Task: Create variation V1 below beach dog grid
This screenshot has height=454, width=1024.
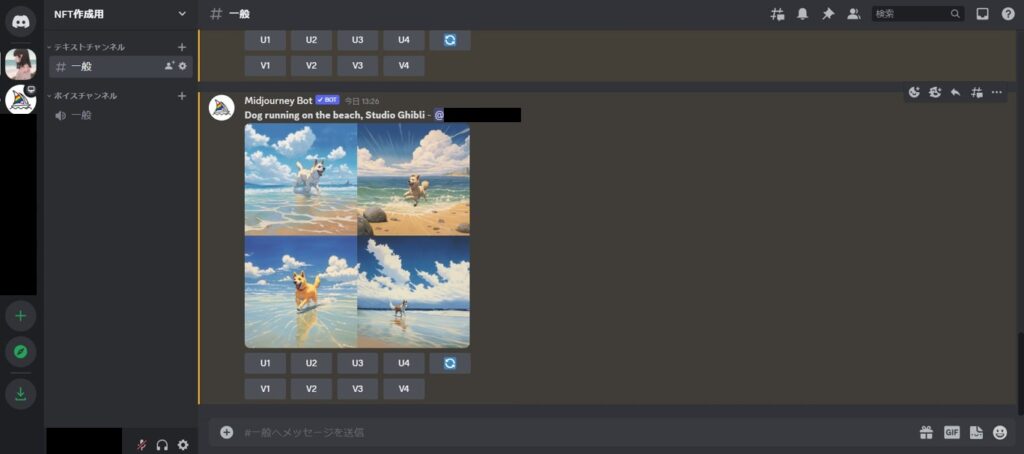Action: tap(265, 389)
